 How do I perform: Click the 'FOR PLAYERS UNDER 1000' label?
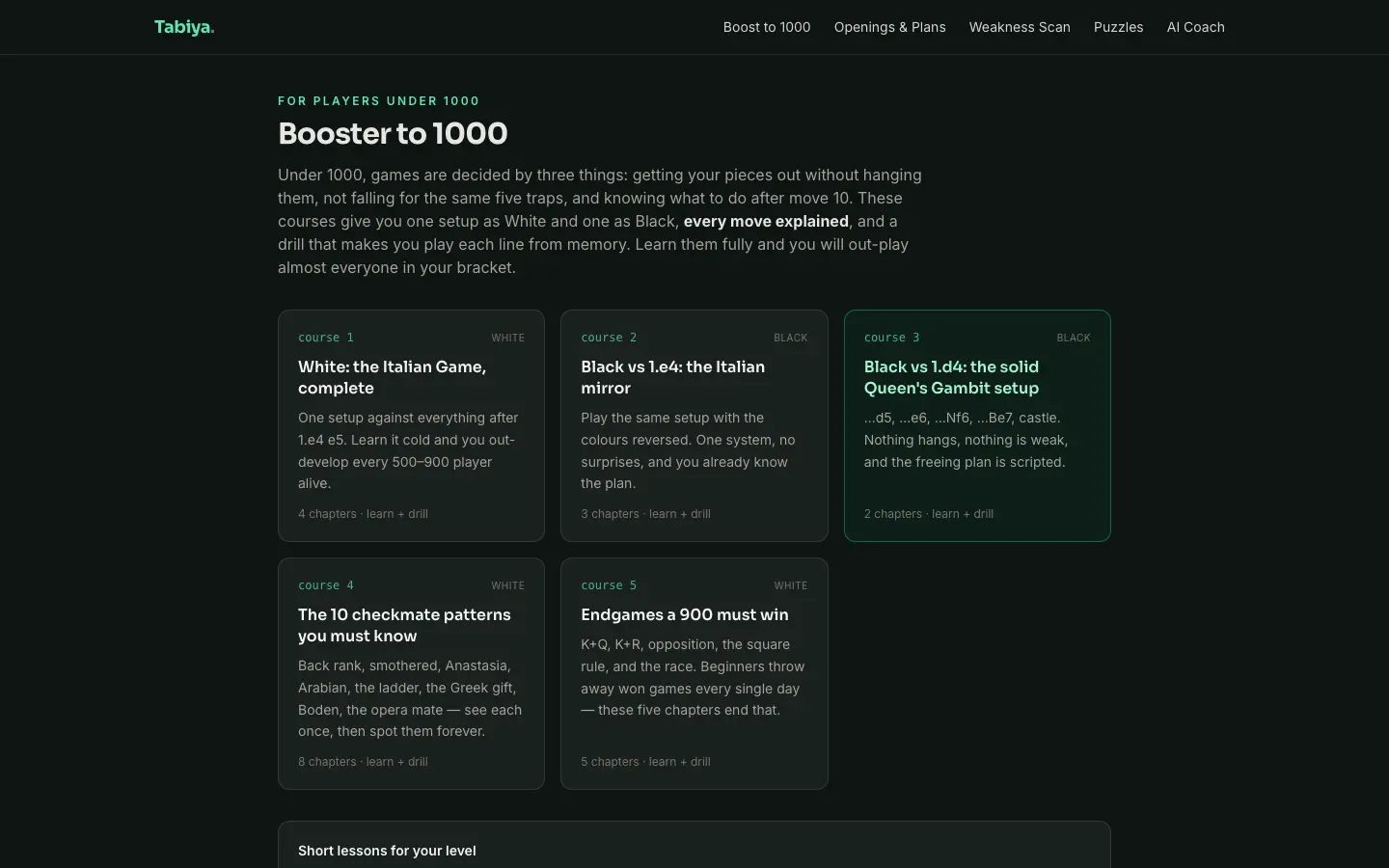(x=378, y=101)
